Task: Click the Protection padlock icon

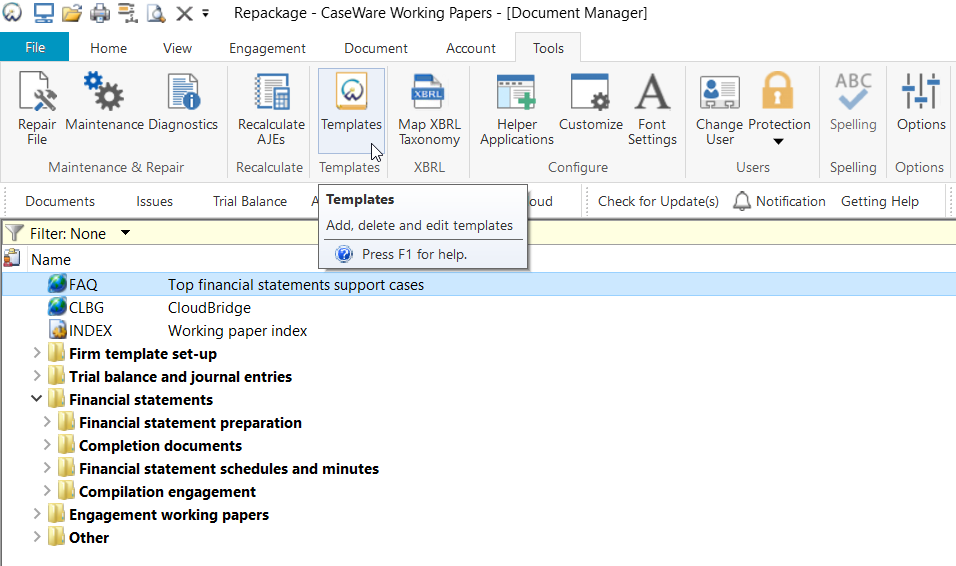Action: (777, 90)
